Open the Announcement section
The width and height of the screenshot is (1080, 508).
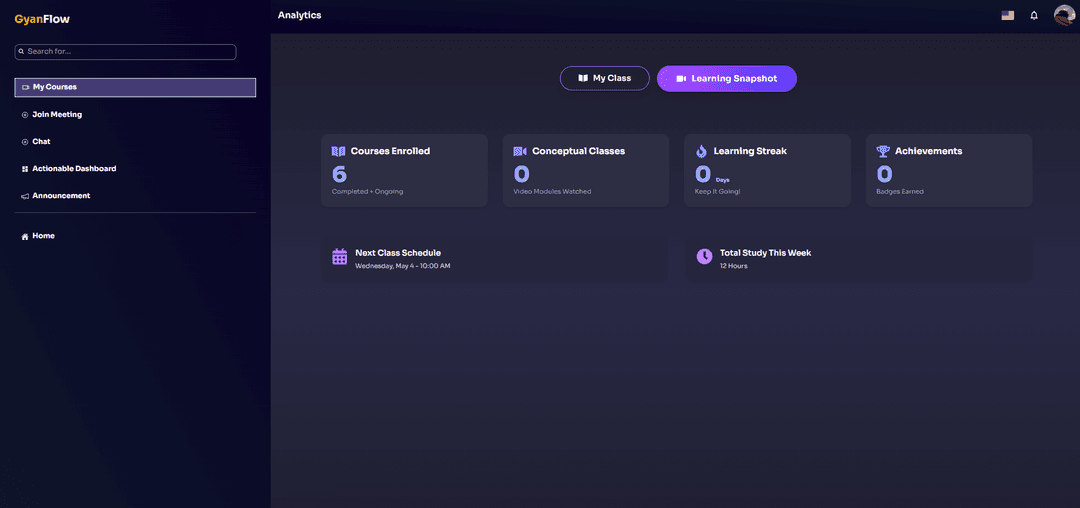(x=61, y=196)
